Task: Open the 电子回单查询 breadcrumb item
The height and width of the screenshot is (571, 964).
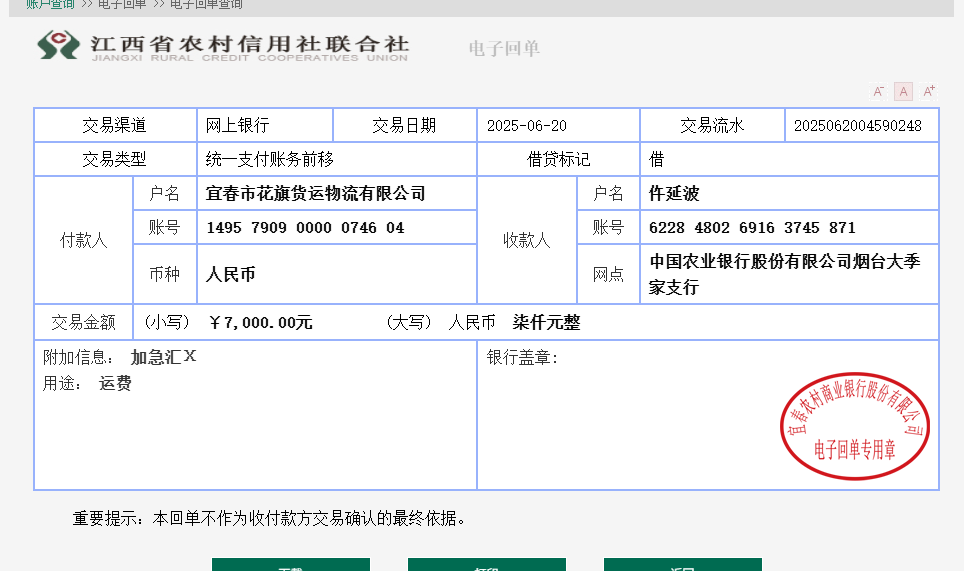Action: [x=206, y=4]
